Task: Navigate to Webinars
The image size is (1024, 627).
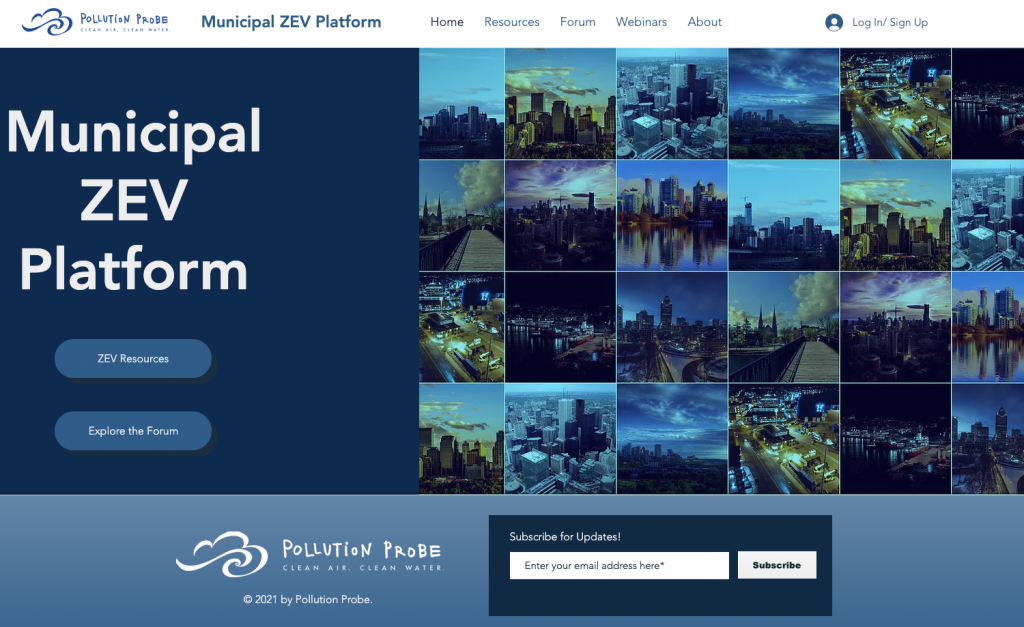Action: [x=641, y=22]
